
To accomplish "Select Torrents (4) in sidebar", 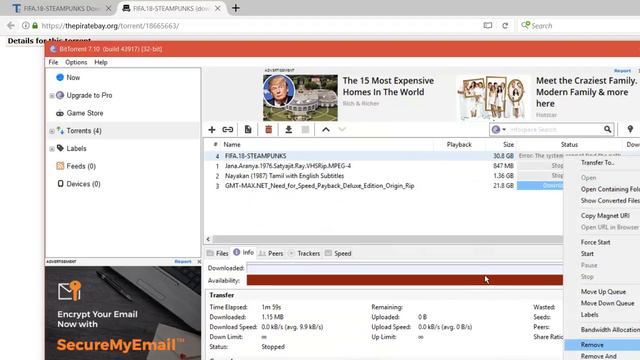I will coord(84,131).
